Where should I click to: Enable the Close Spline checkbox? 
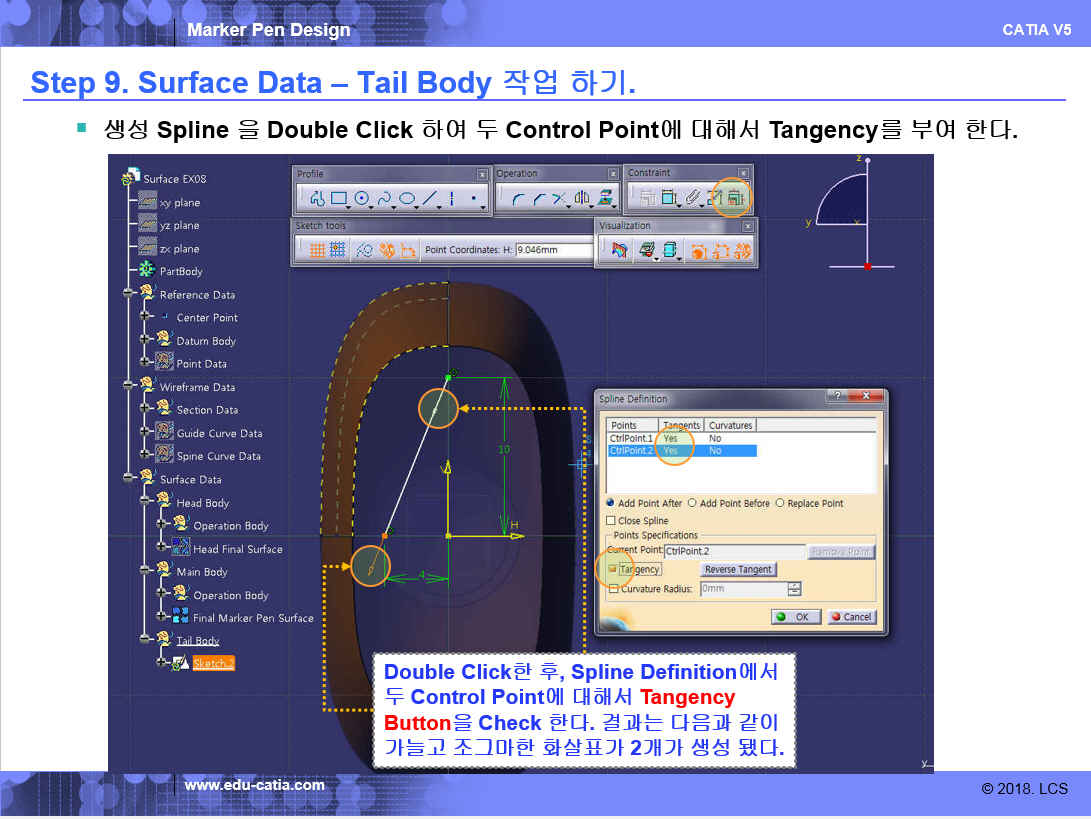tap(611, 521)
